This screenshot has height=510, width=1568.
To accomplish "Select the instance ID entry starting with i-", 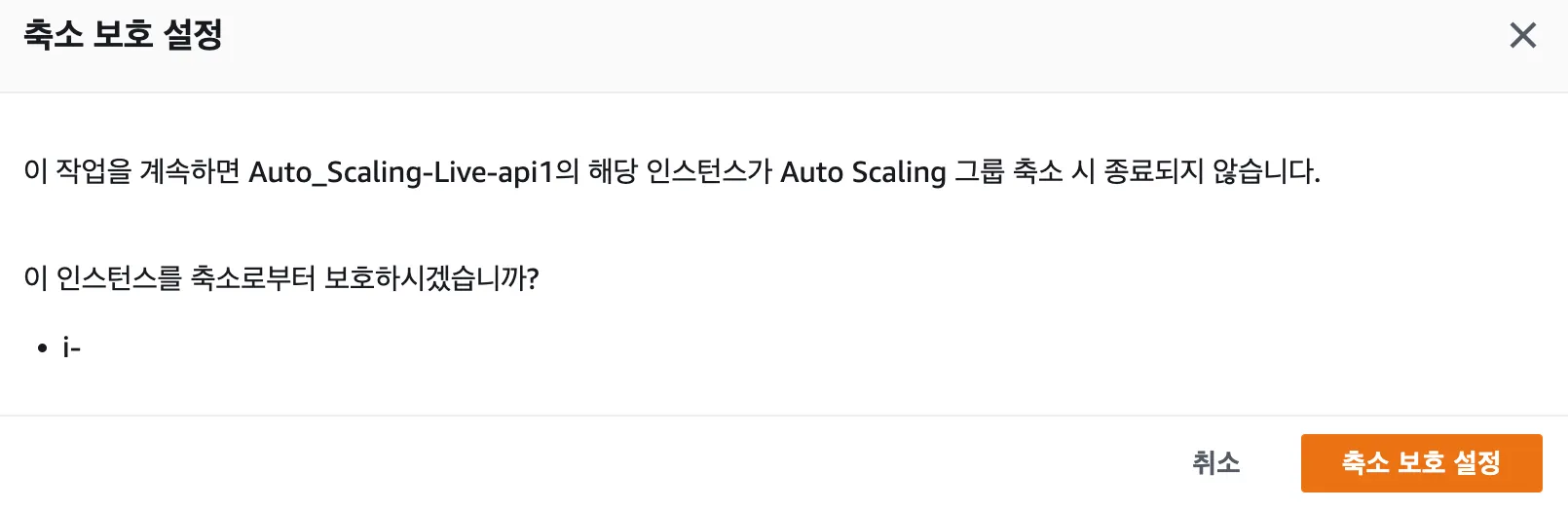I will click(71, 347).
